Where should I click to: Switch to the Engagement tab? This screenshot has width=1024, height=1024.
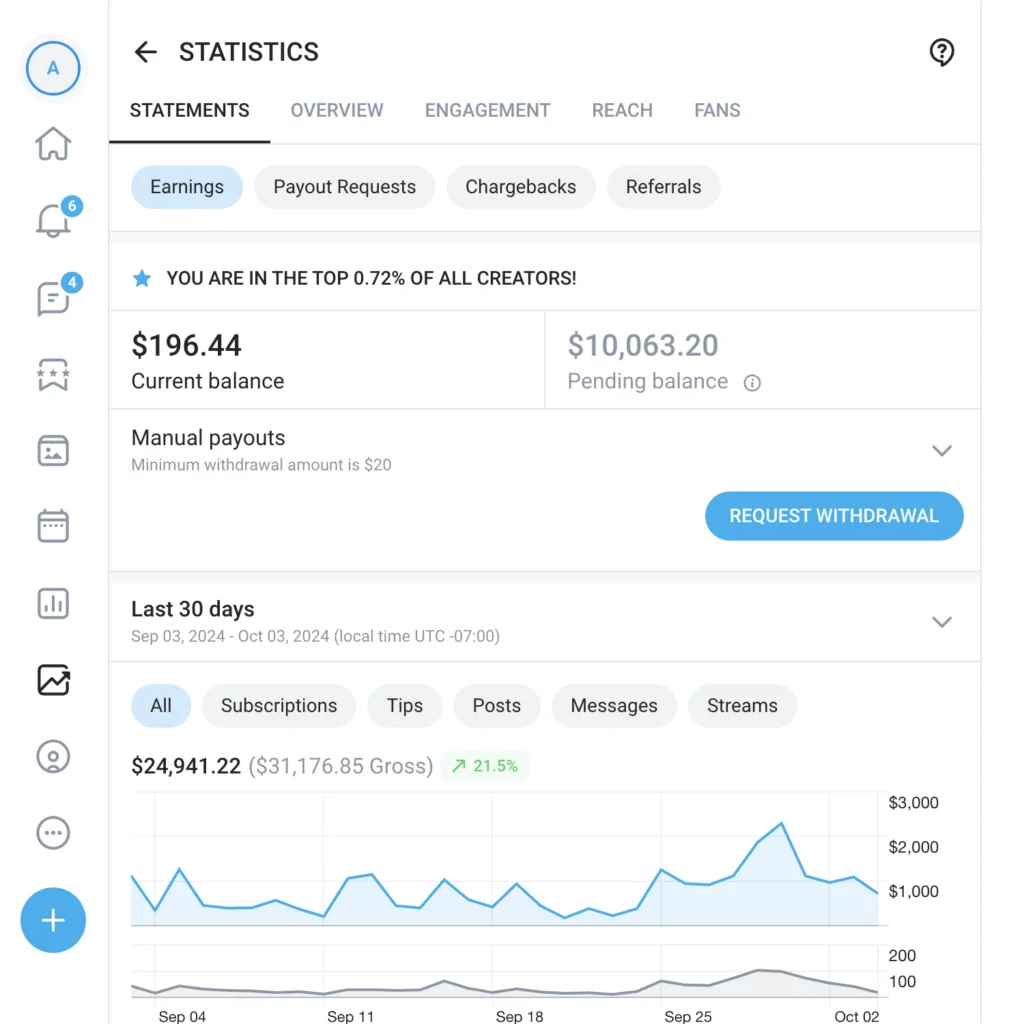tap(487, 110)
